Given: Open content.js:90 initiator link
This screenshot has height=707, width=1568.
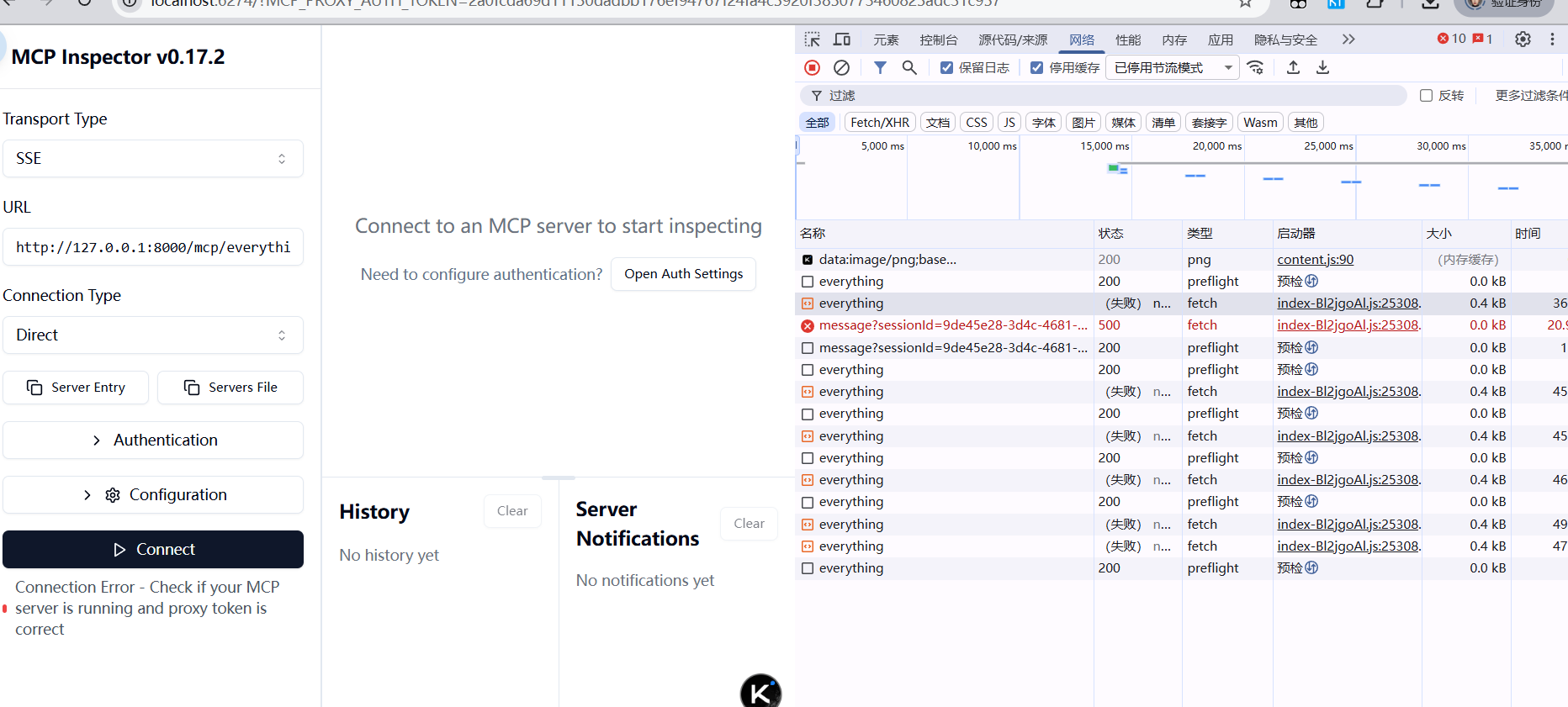Looking at the screenshot, I should (x=1315, y=260).
